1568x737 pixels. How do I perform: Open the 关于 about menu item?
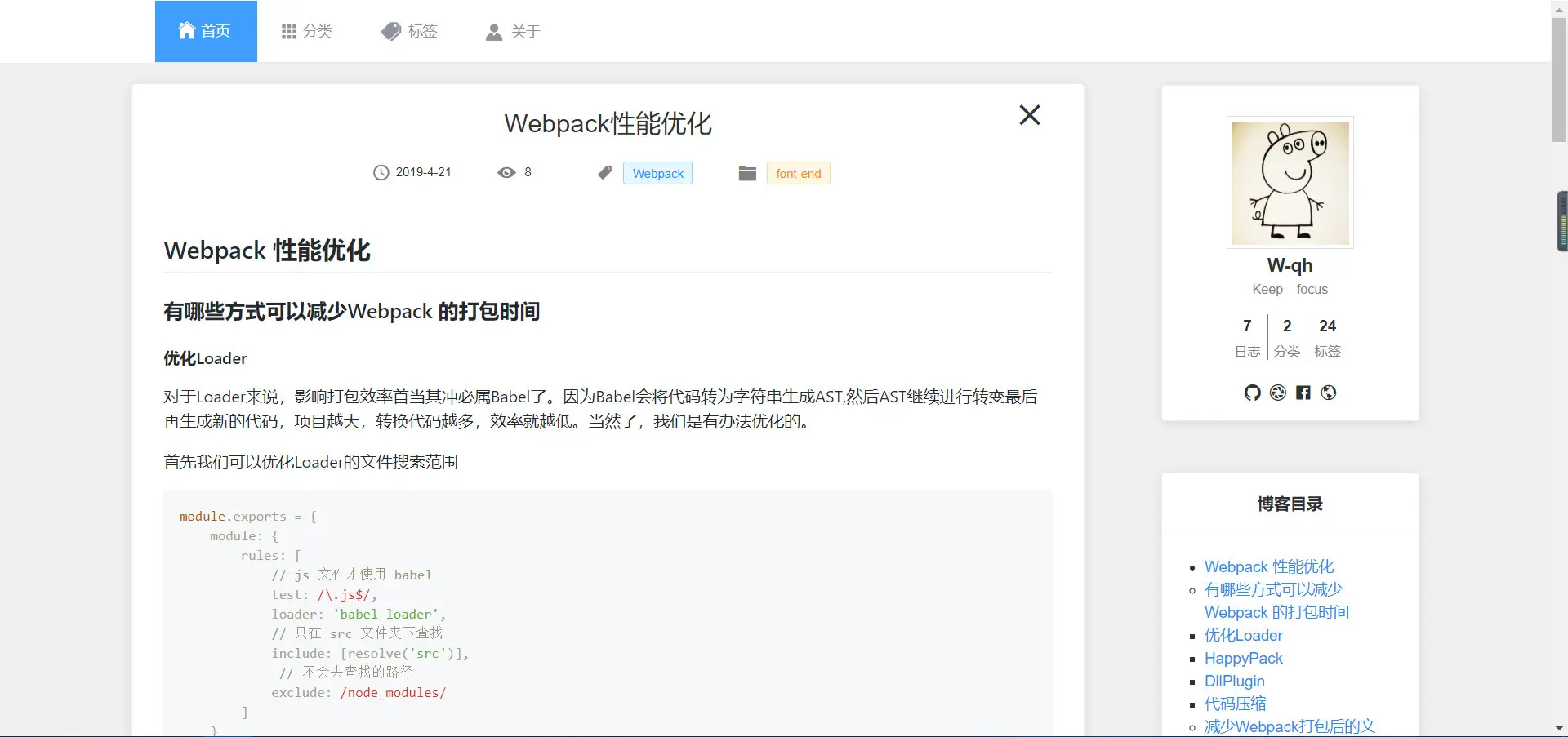pos(514,31)
